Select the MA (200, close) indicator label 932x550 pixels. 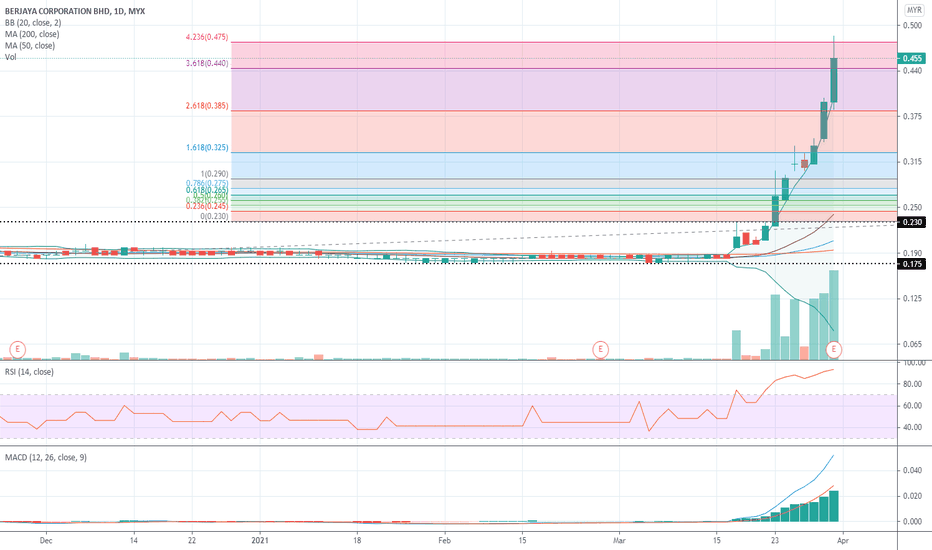coord(32,34)
